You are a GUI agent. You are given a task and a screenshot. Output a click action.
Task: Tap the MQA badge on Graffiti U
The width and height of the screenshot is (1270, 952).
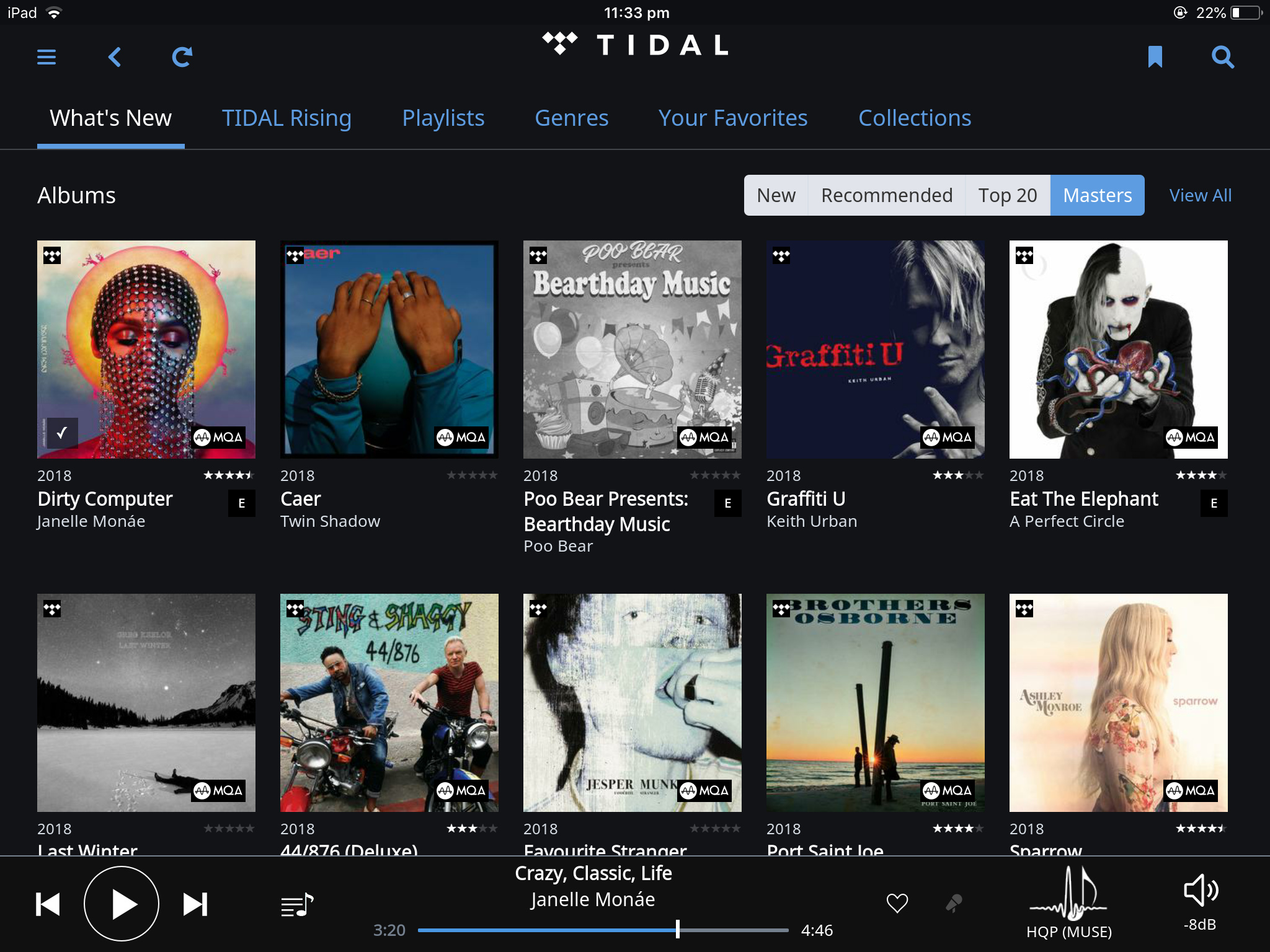click(948, 438)
